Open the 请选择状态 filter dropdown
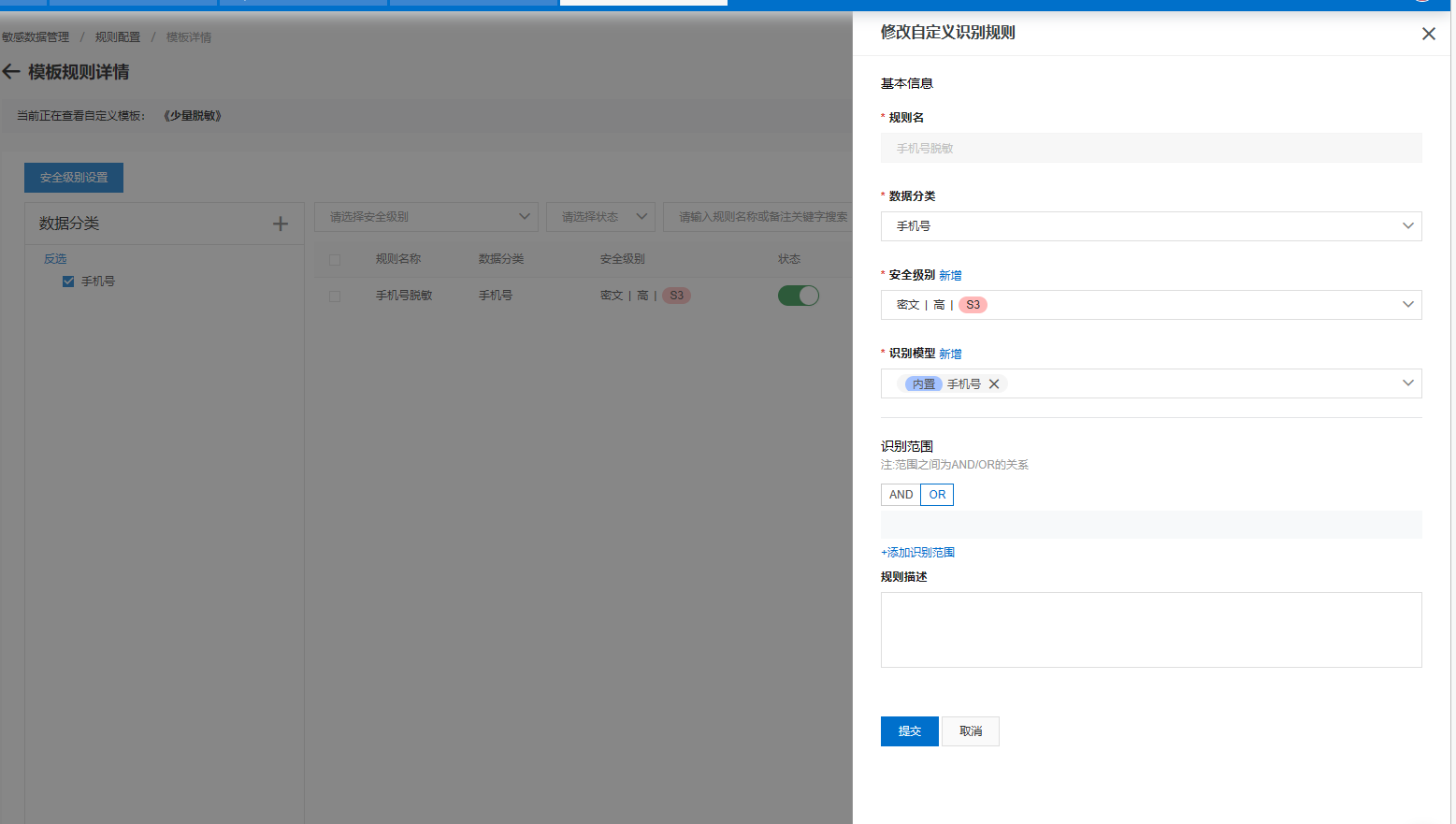The width and height of the screenshot is (1456, 824). [x=600, y=217]
